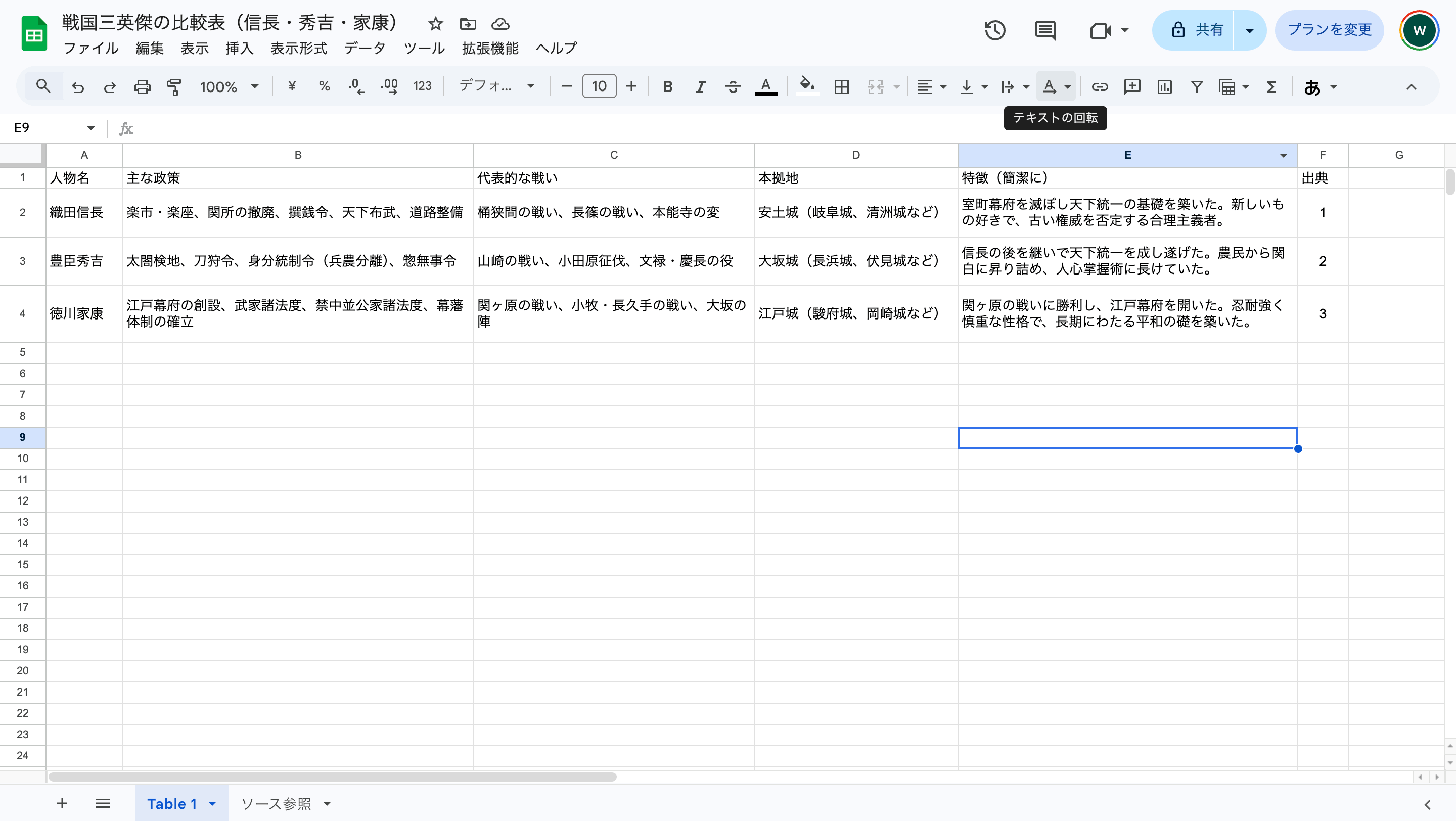Click the paint format roller icon

coord(174,86)
